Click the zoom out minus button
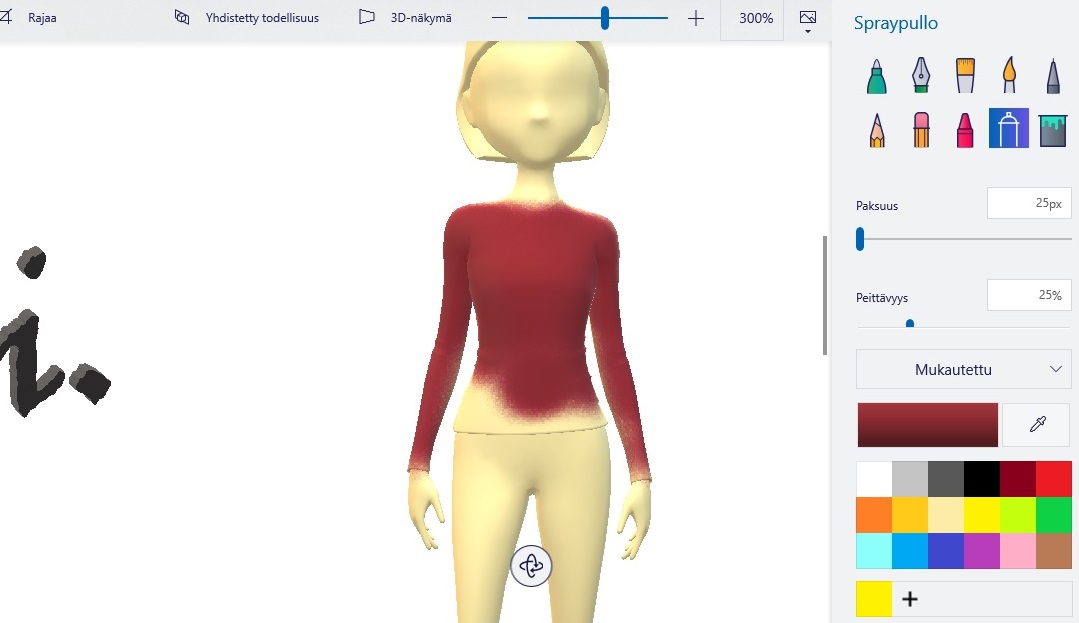Screen dimensions: 1079x623 click(500, 18)
